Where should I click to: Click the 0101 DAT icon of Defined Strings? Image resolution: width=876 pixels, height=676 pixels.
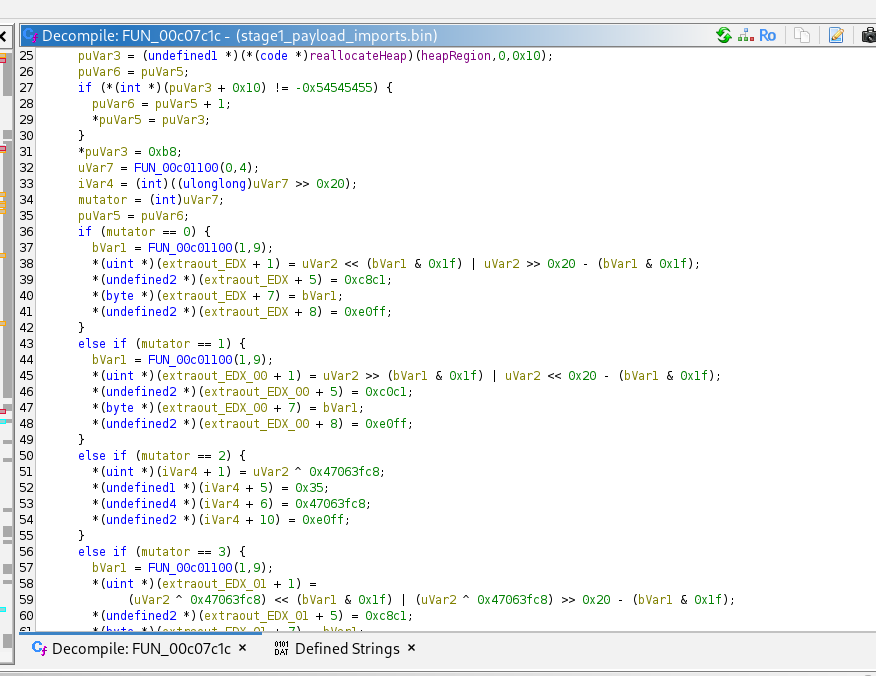(282, 648)
